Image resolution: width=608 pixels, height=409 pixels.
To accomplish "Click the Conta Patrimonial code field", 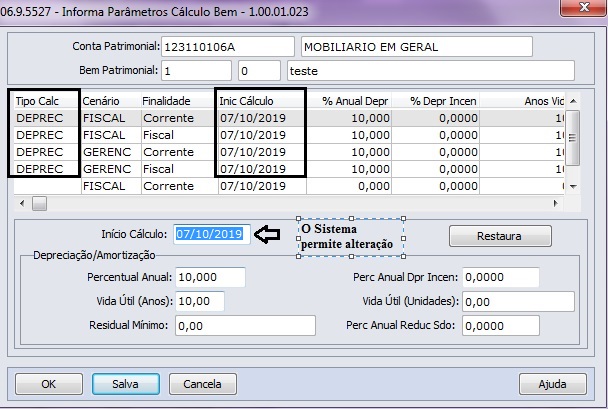I will [228, 47].
